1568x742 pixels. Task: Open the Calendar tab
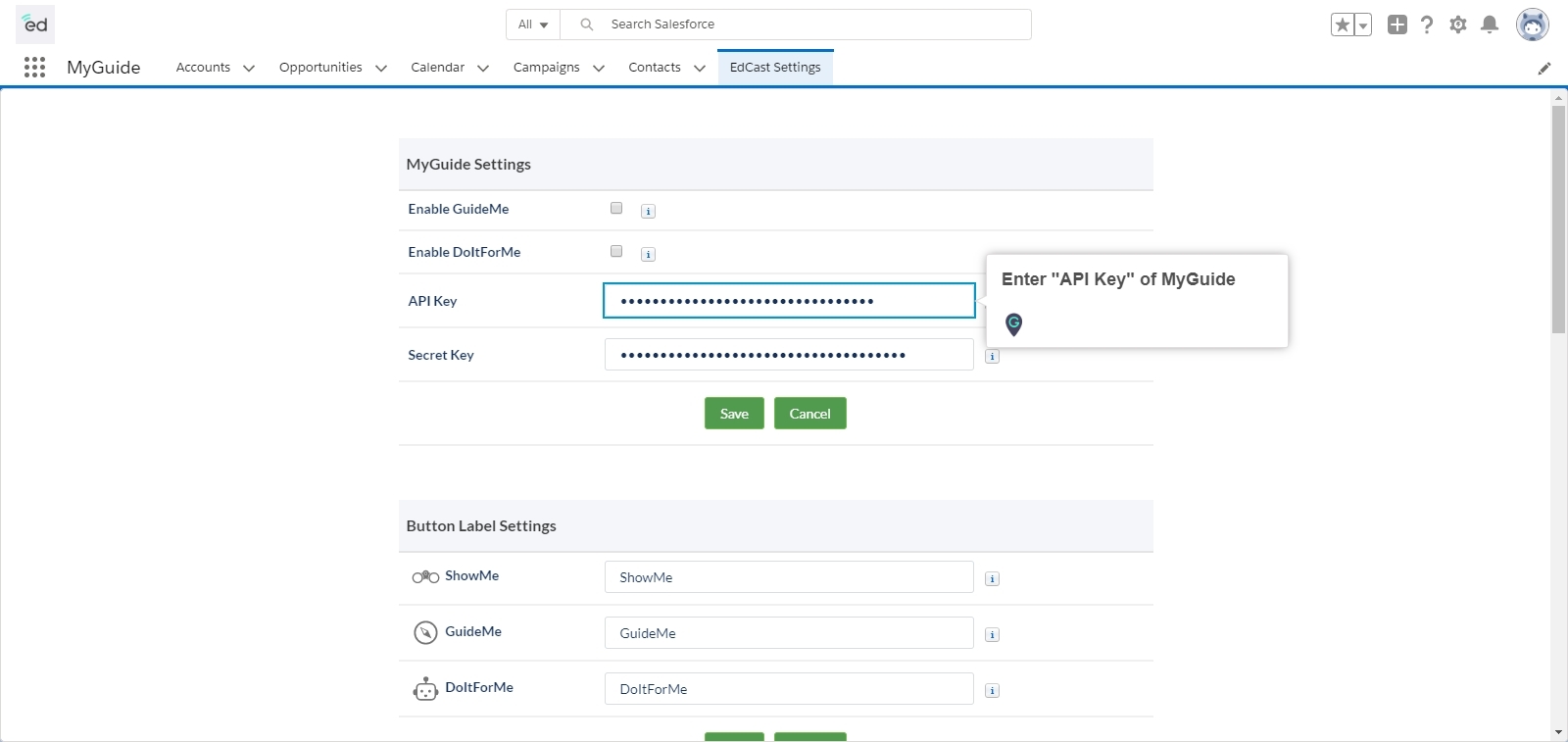(x=437, y=67)
